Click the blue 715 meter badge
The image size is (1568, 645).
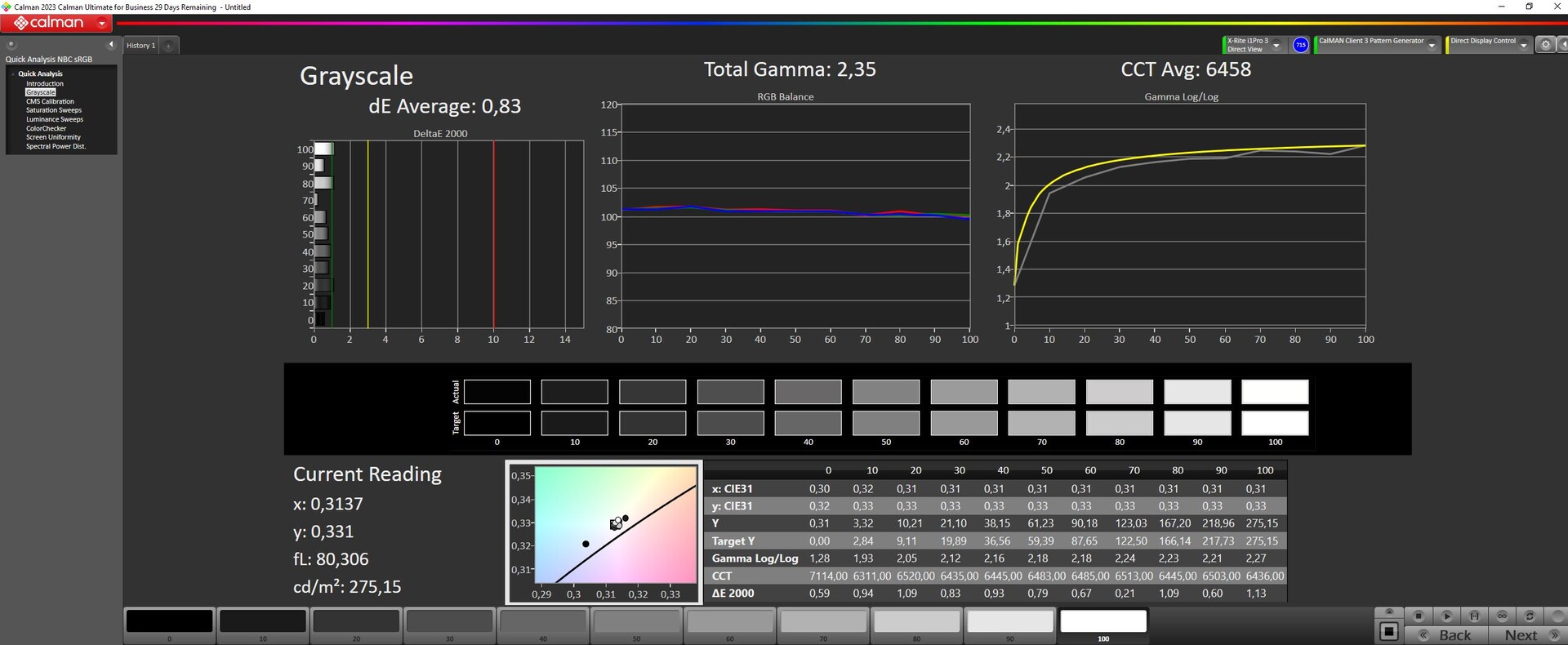(1301, 45)
